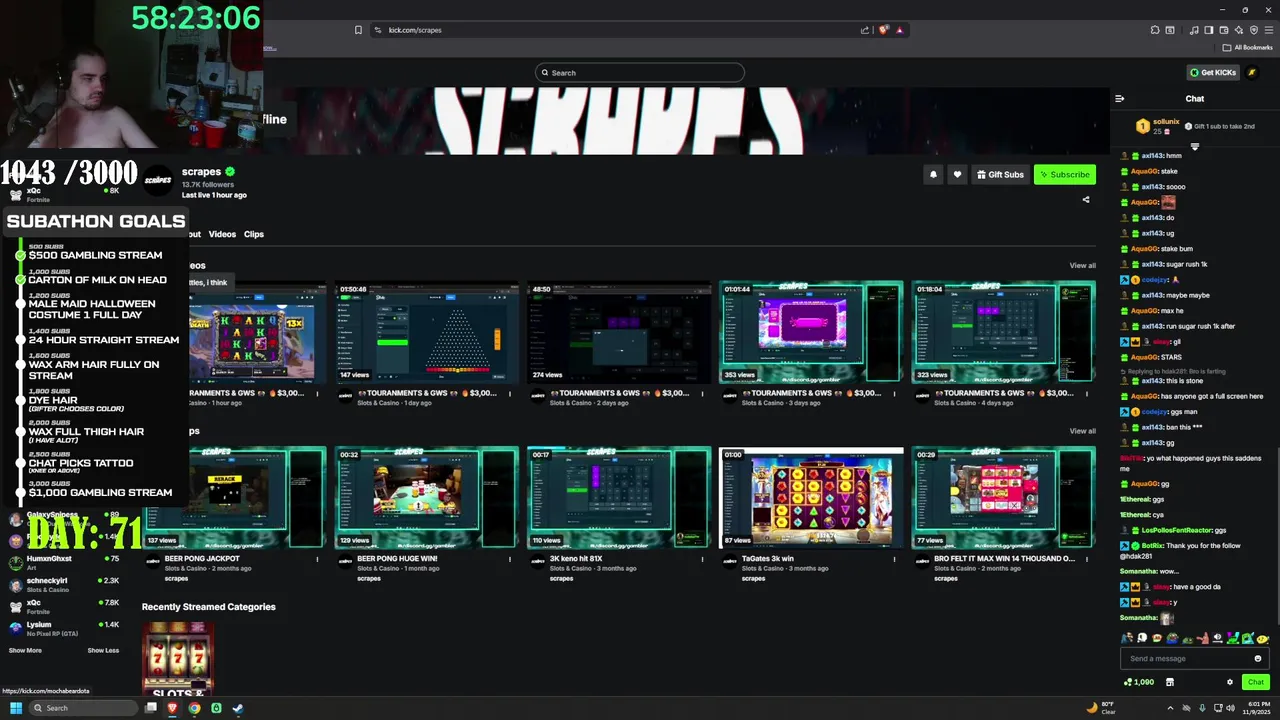
Task: Show hidden tray icons chevron
Action: click(x=1170, y=708)
